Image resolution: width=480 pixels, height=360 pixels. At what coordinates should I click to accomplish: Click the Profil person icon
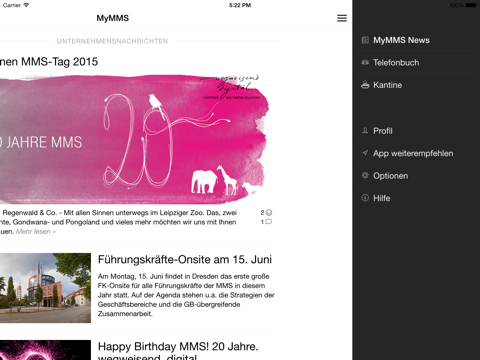click(x=365, y=130)
